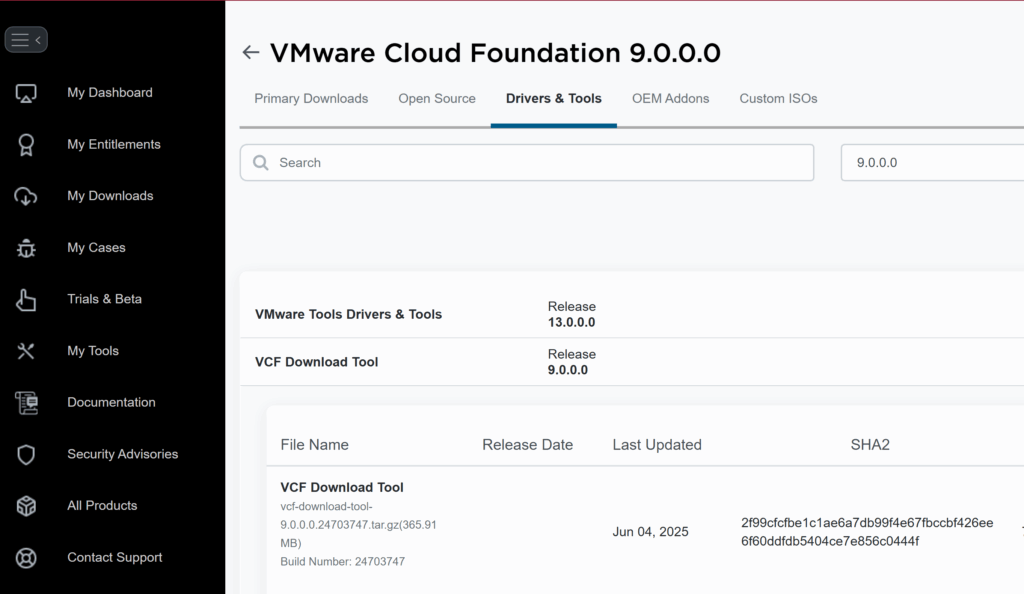Click the Release Date column header
The width and height of the screenshot is (1024, 594).
click(x=528, y=445)
